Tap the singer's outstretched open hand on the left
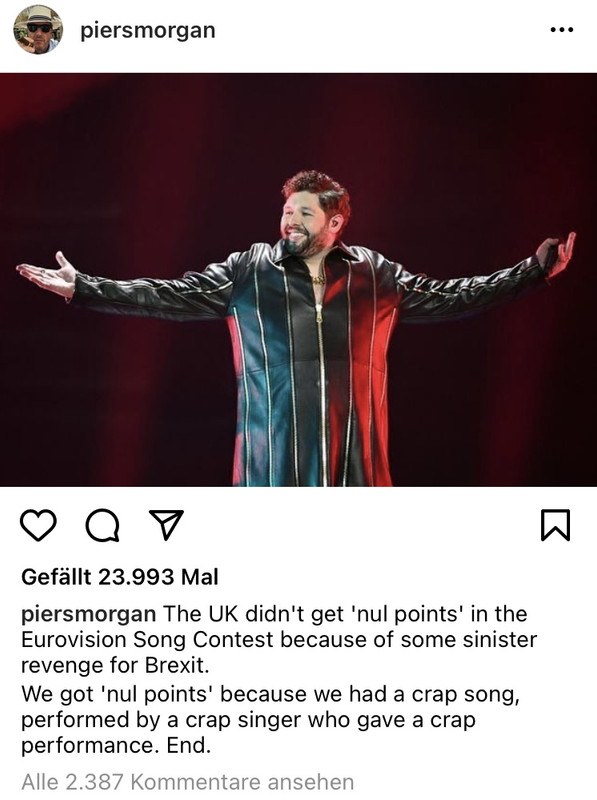 tap(46, 276)
